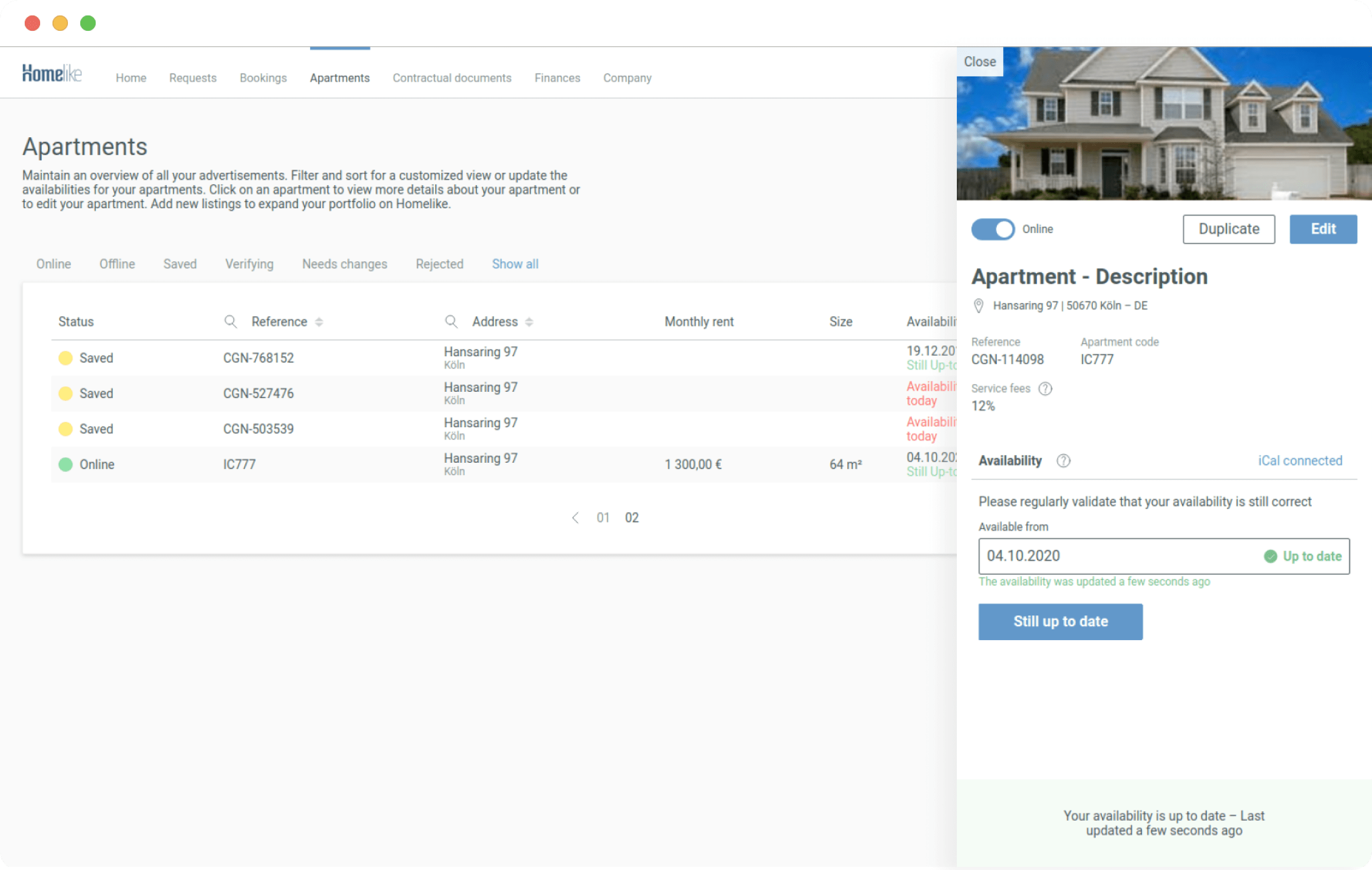Click the Duplicate button
The height and width of the screenshot is (870, 1372).
pos(1228,229)
